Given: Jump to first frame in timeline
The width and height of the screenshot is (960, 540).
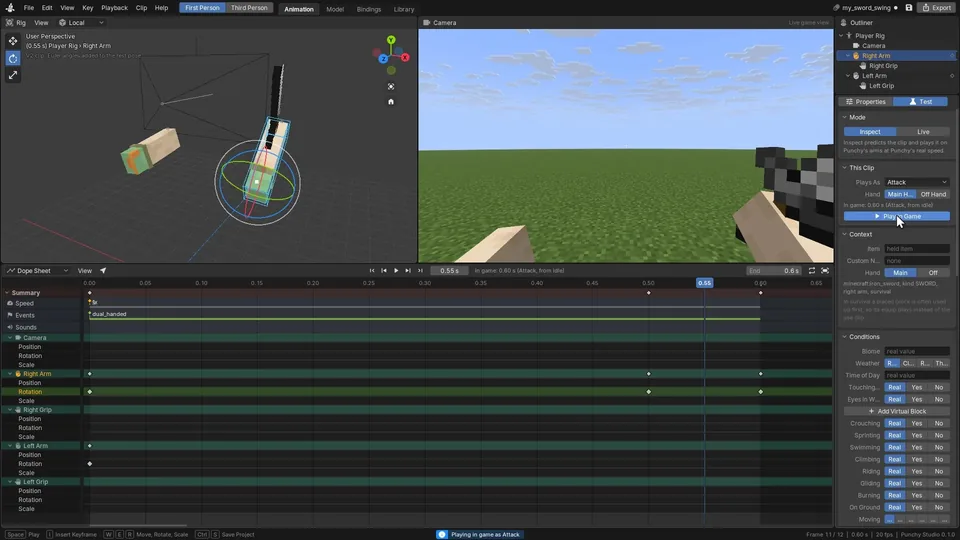Looking at the screenshot, I should [372, 271].
